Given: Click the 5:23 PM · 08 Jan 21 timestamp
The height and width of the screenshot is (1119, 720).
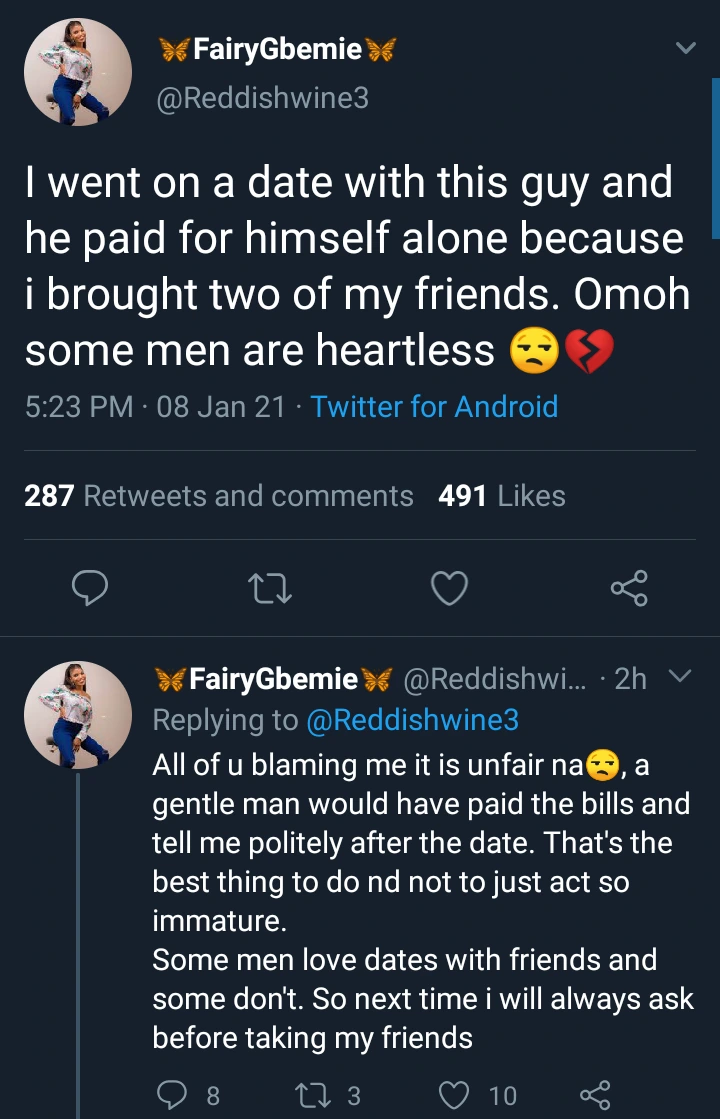Looking at the screenshot, I should click(155, 407).
